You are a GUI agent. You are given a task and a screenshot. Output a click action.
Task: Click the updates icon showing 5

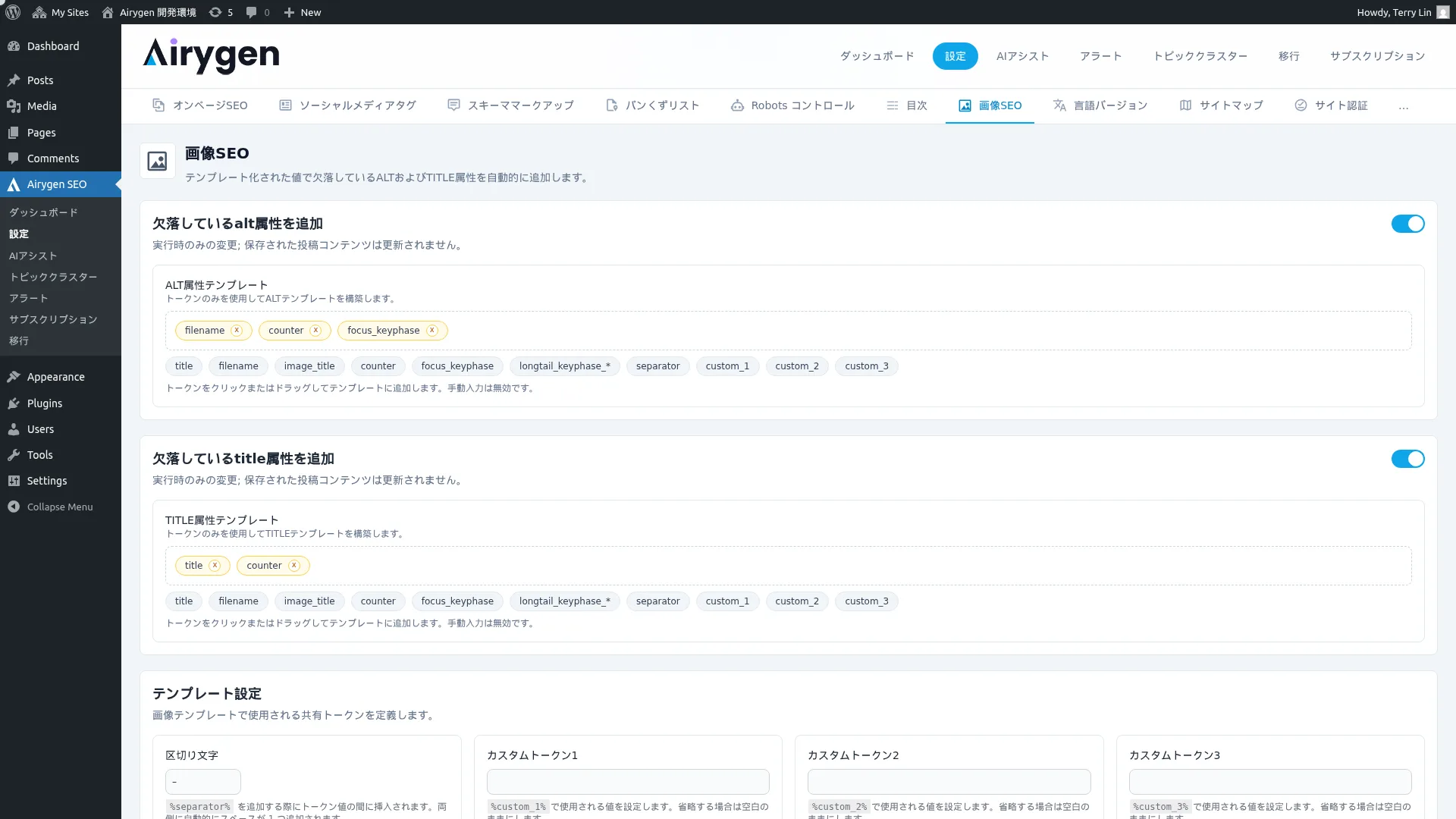[221, 12]
